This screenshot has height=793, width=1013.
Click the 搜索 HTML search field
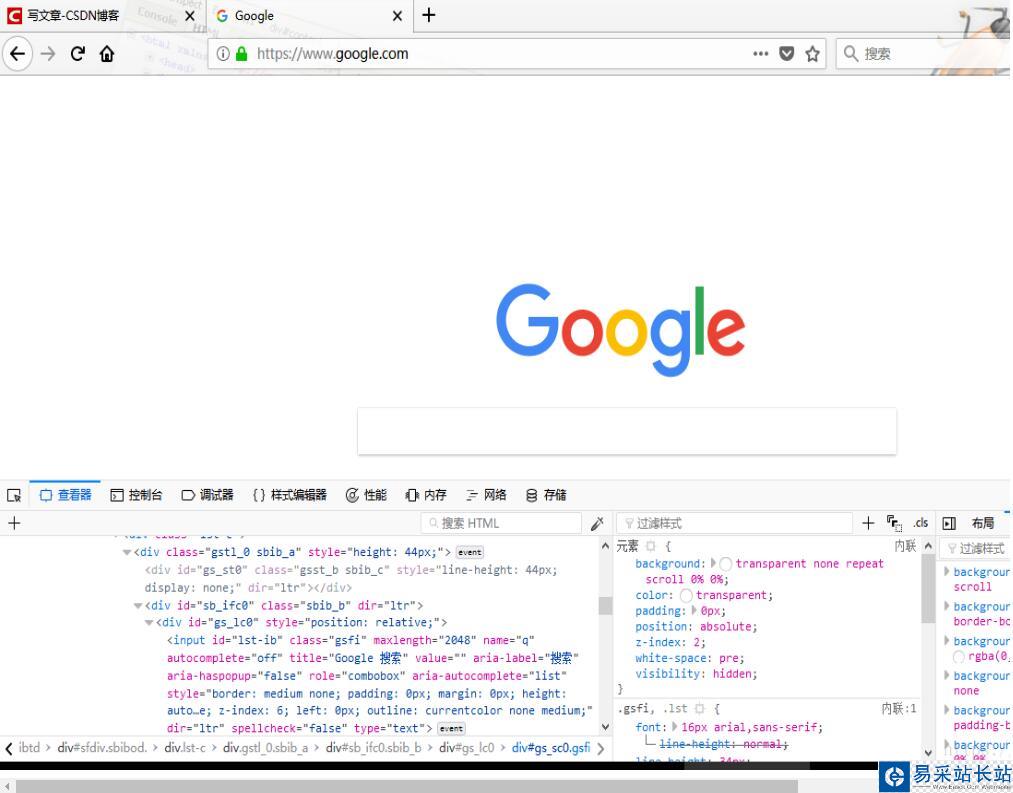point(501,523)
